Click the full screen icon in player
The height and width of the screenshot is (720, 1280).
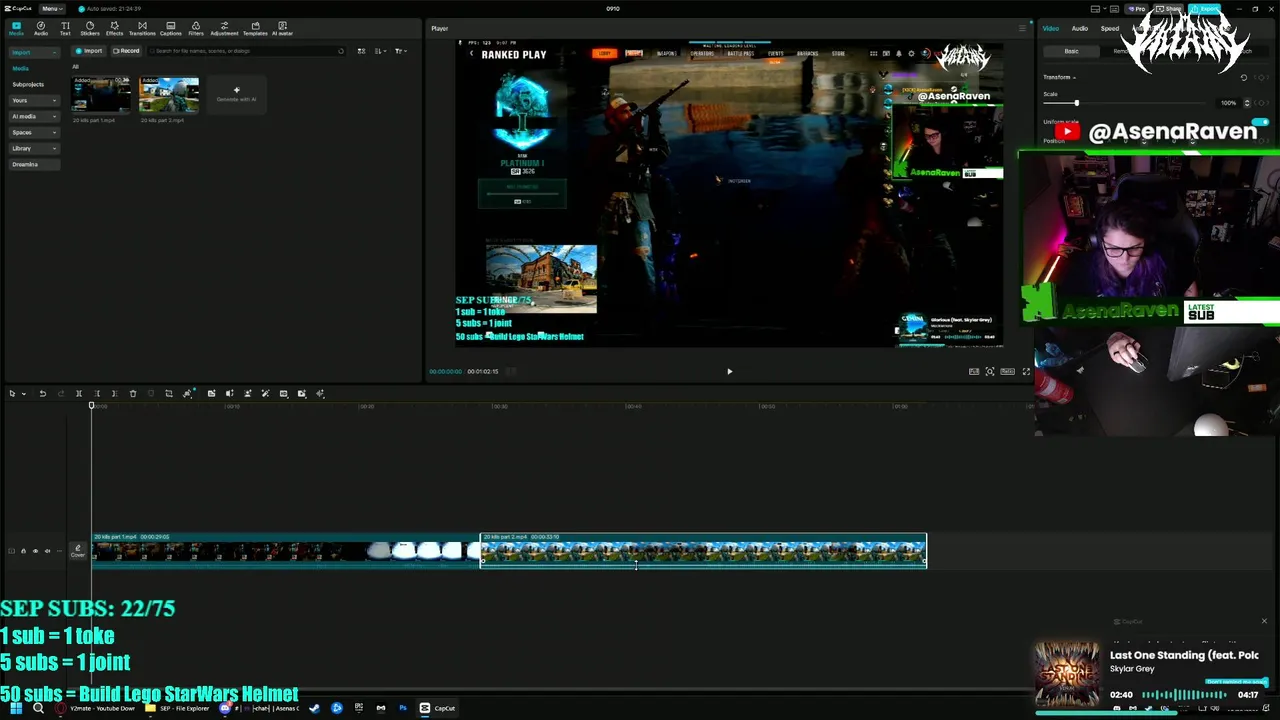[x=1025, y=372]
